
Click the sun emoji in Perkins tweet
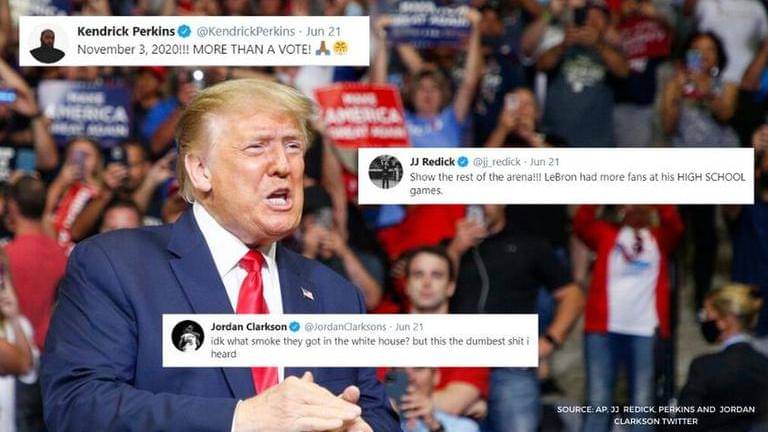point(340,48)
